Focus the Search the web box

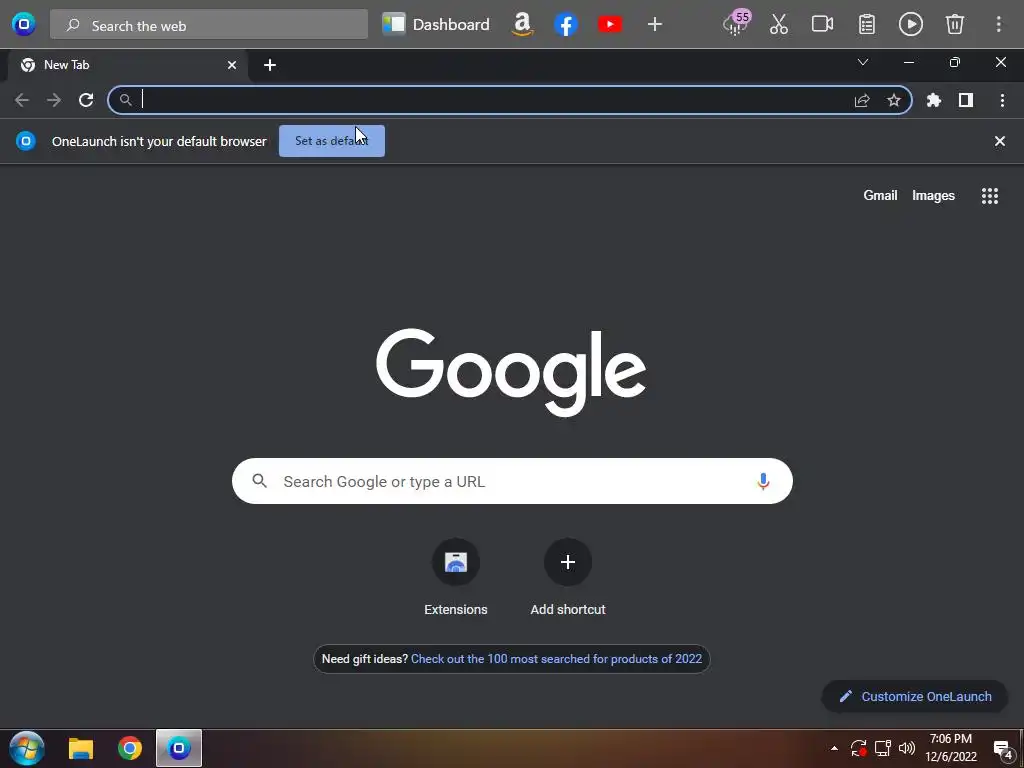pos(209,25)
